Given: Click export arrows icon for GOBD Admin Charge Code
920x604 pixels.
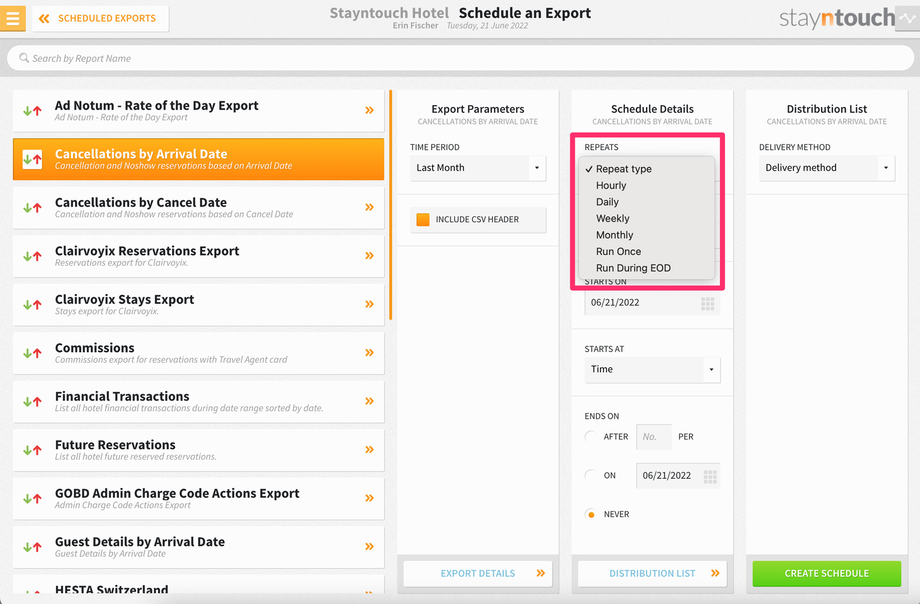Looking at the screenshot, I should (x=32, y=499).
